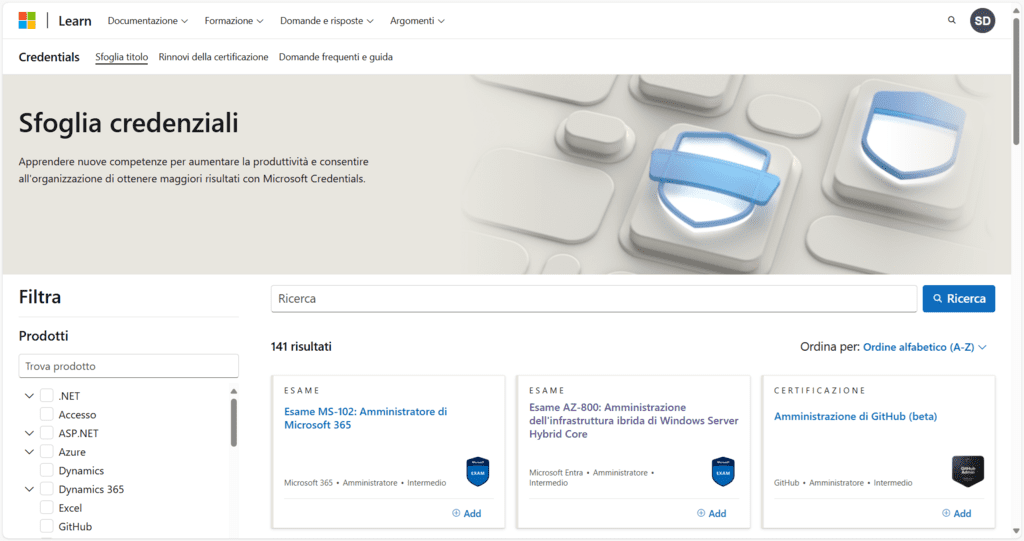Open Esame AZ-800 Windows Server Hybrid Core link
Screen dimensions: 1024x541
pos(633,421)
